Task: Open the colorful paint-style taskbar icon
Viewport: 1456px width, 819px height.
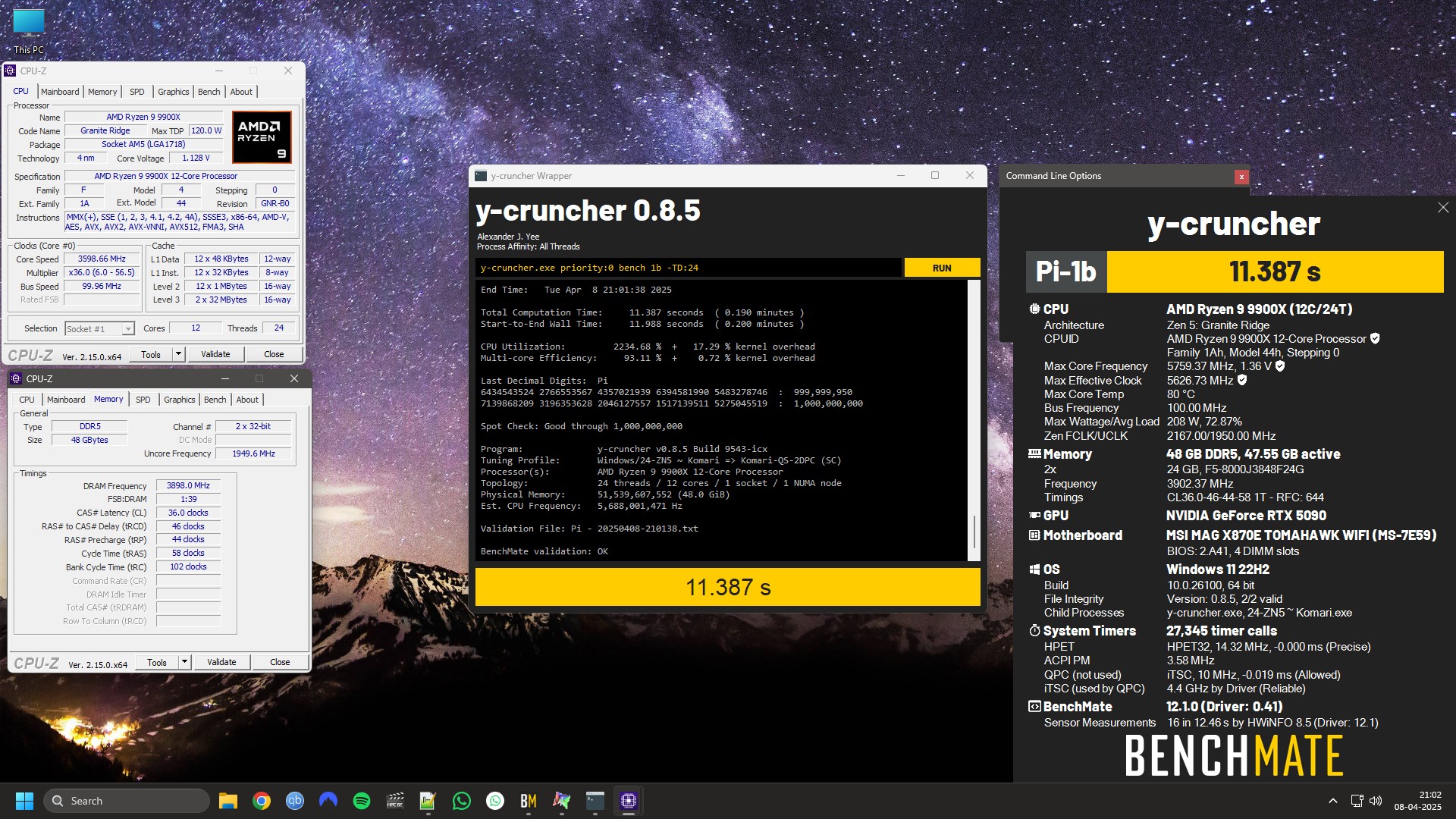Action: (562, 801)
